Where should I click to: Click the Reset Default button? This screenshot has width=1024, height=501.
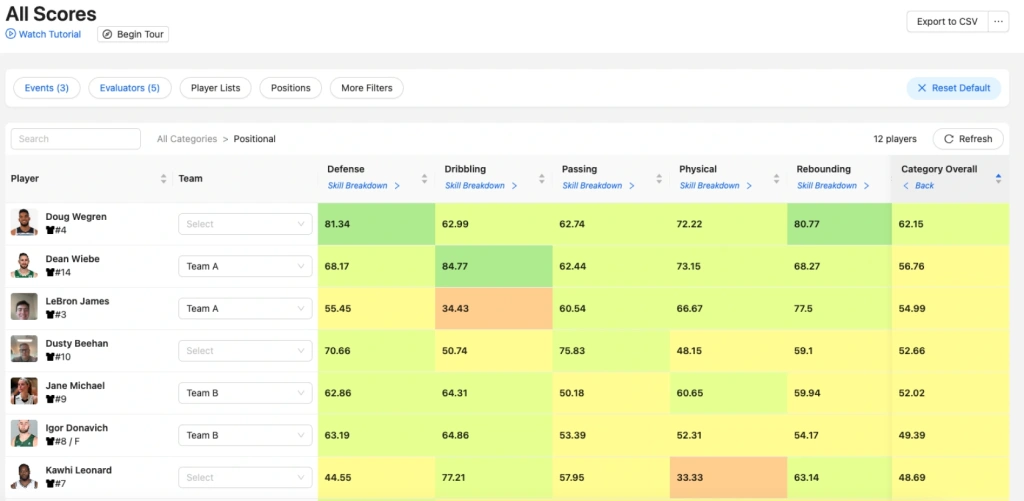tap(953, 88)
